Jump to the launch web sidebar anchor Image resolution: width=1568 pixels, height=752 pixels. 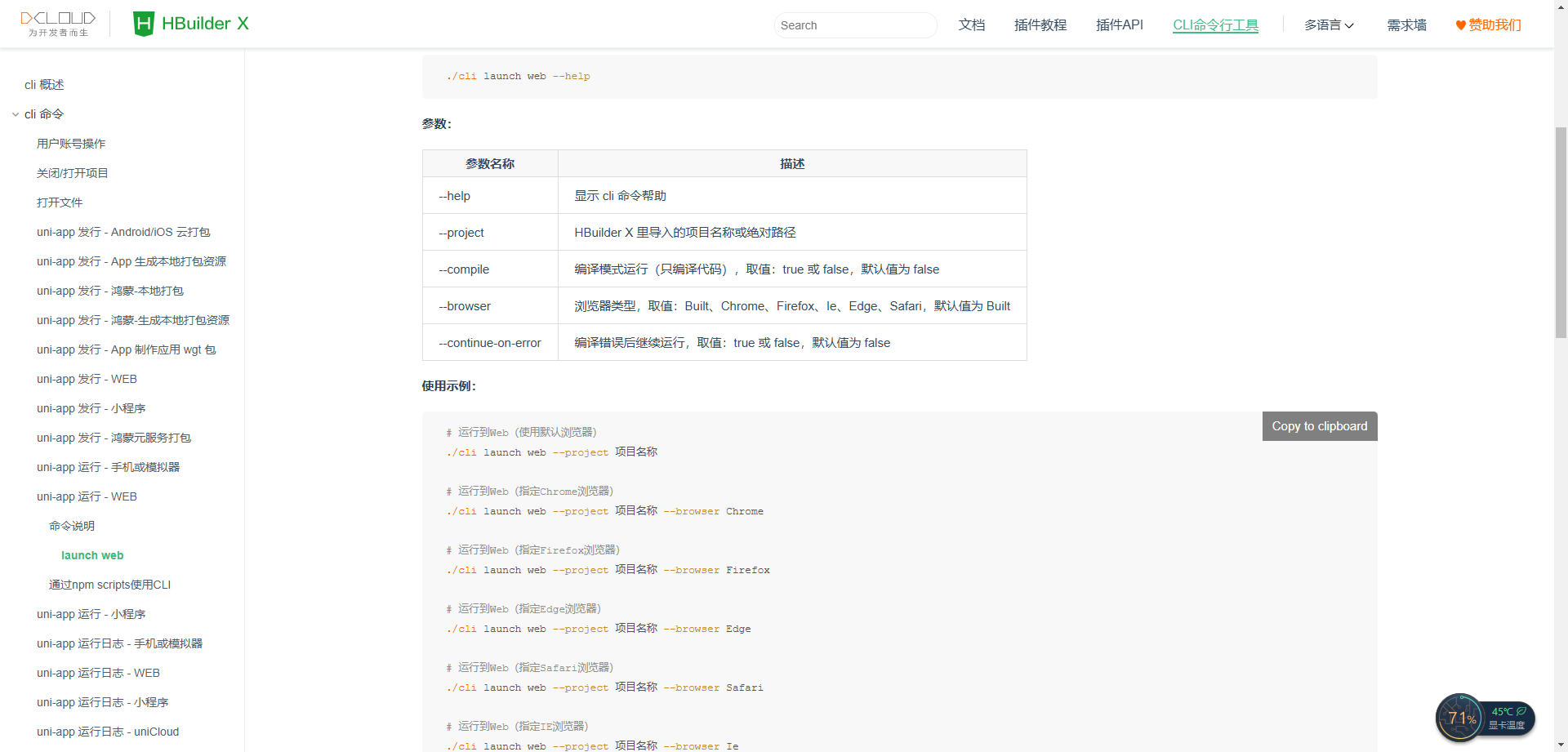tap(92, 555)
